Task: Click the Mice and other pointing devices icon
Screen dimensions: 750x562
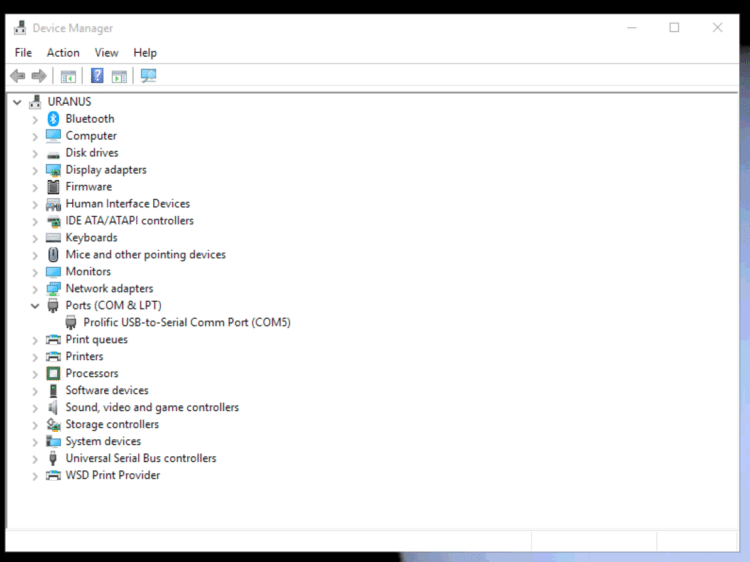Action: click(x=53, y=254)
